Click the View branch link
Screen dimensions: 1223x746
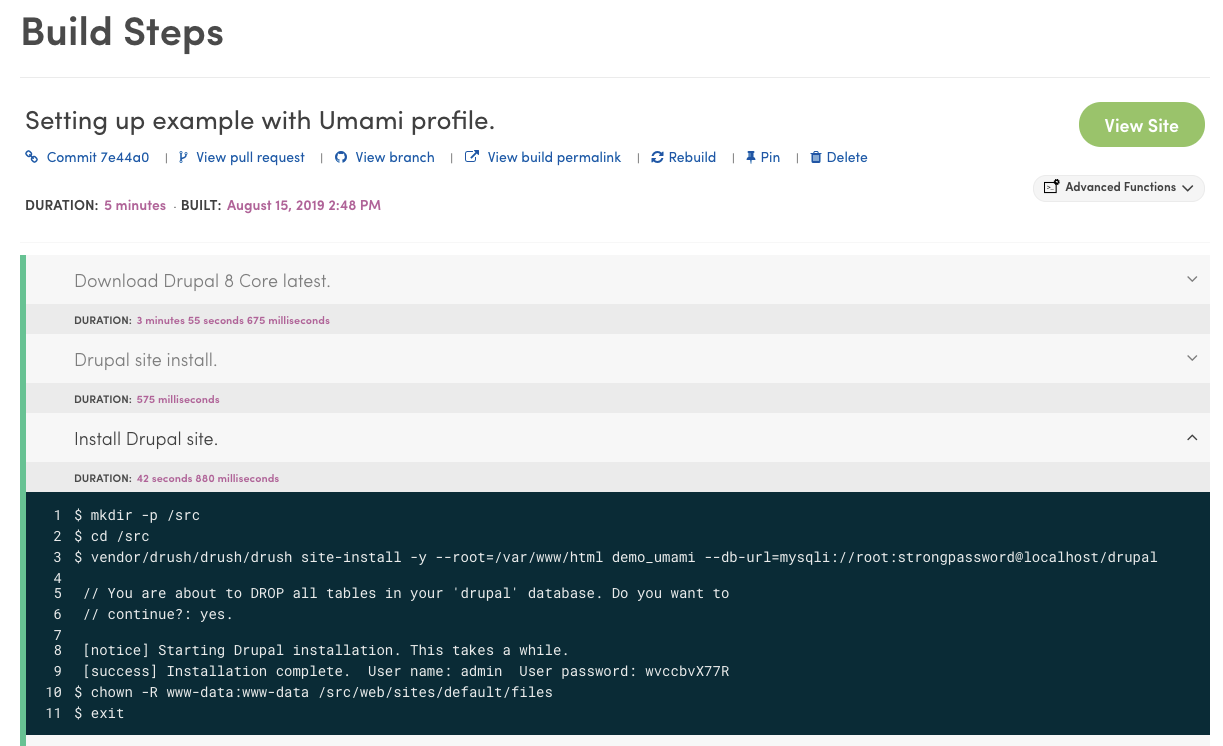392,157
